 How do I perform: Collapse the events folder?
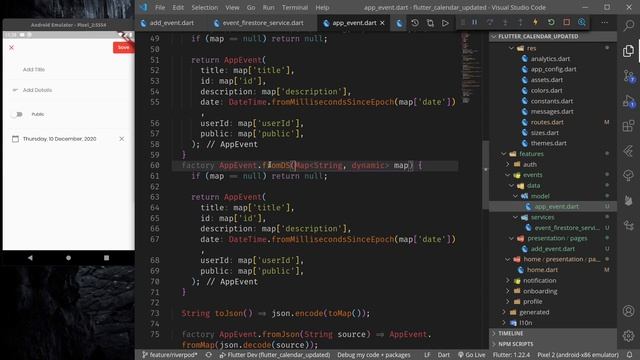508,175
